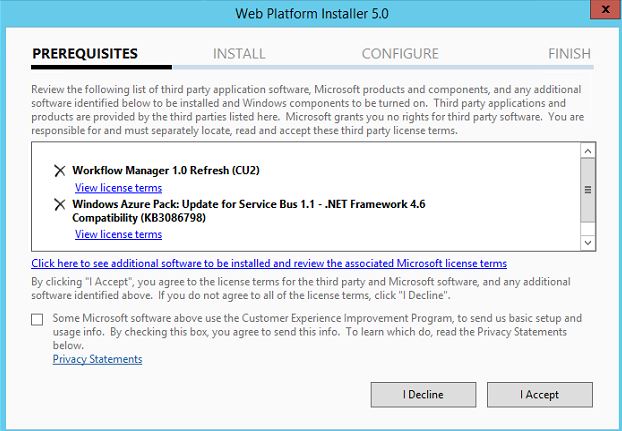Open license terms for Workflow Manager 1.0 Refresh
This screenshot has height=431, width=622.
(118, 188)
